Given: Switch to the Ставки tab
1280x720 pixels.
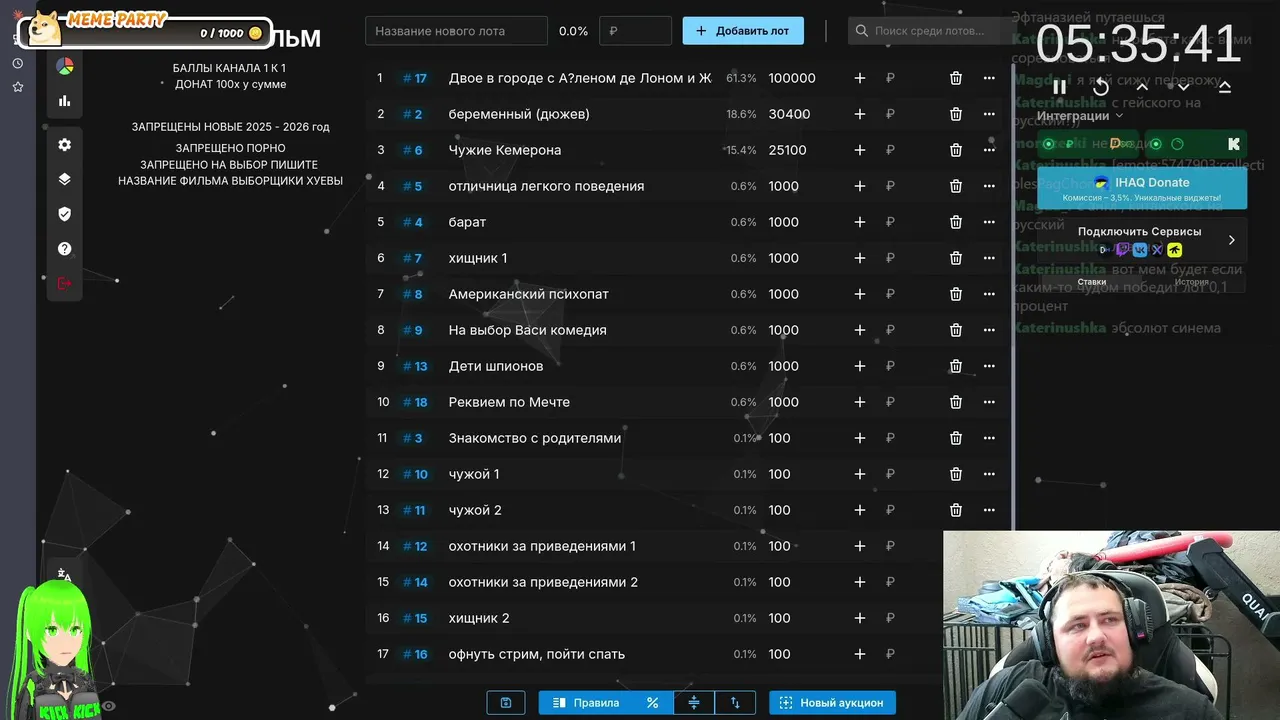Looking at the screenshot, I should pos(1092,282).
